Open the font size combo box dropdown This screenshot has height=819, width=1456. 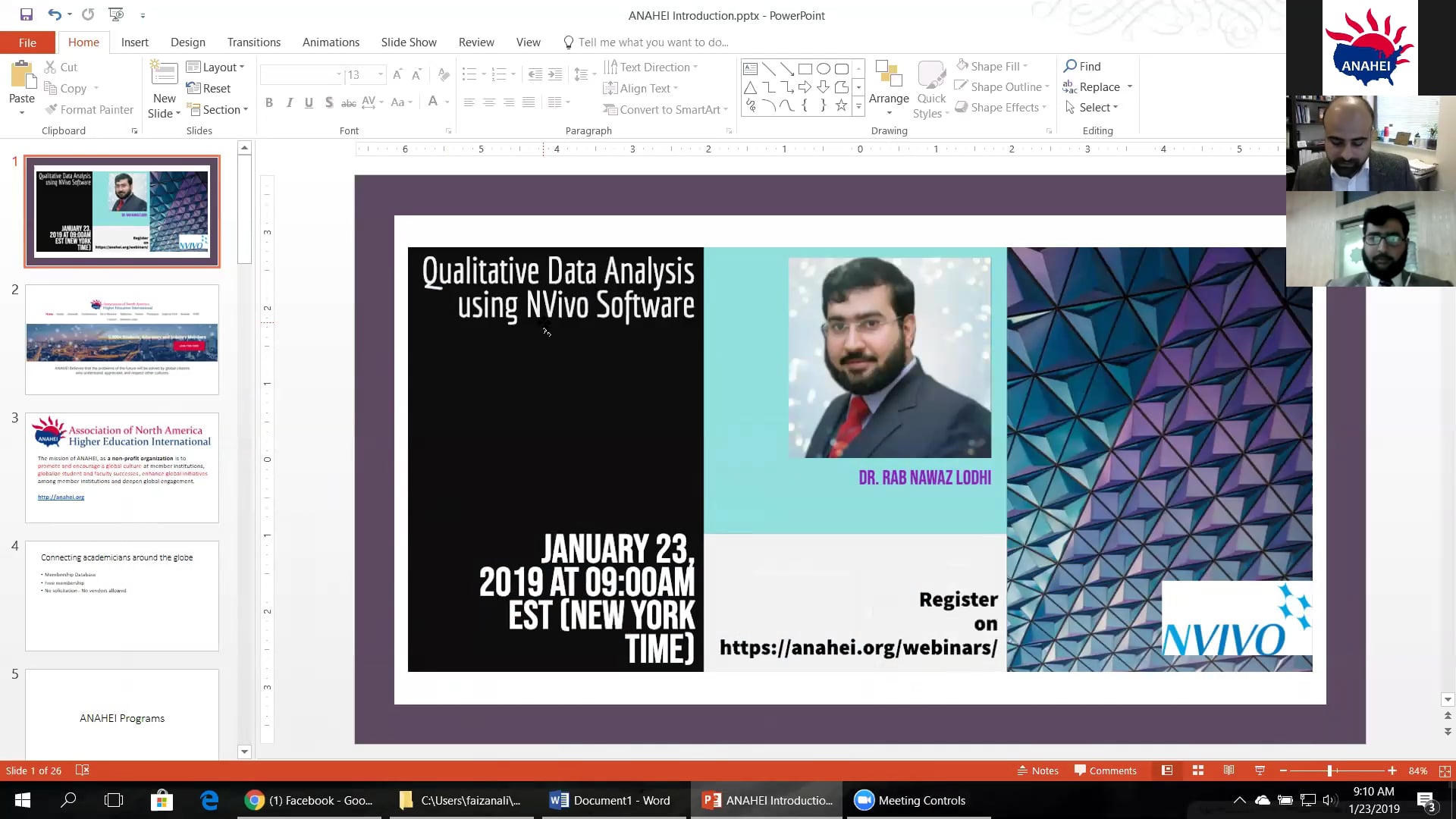(381, 74)
